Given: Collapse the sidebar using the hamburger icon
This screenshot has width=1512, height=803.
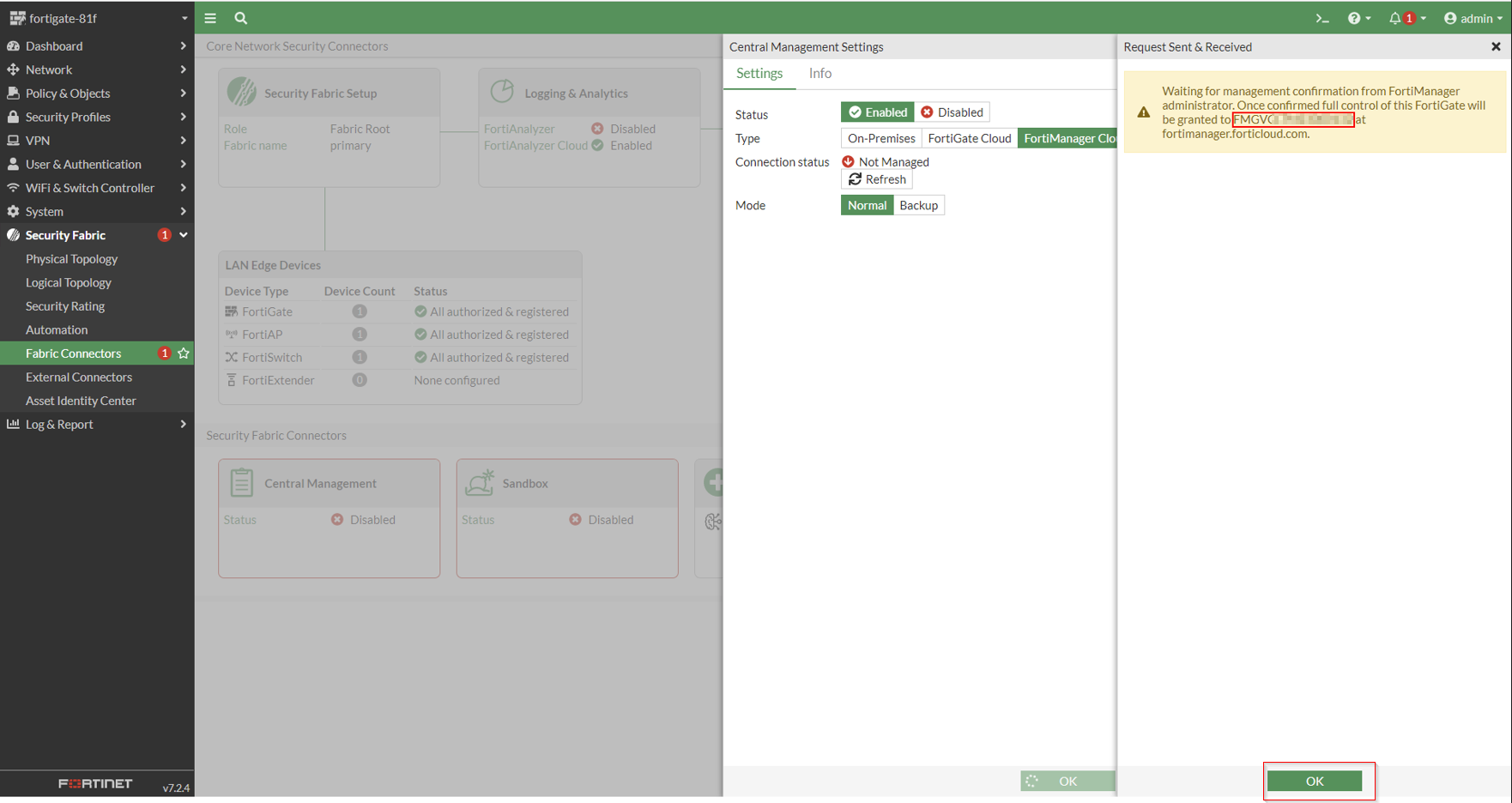Looking at the screenshot, I should point(209,17).
